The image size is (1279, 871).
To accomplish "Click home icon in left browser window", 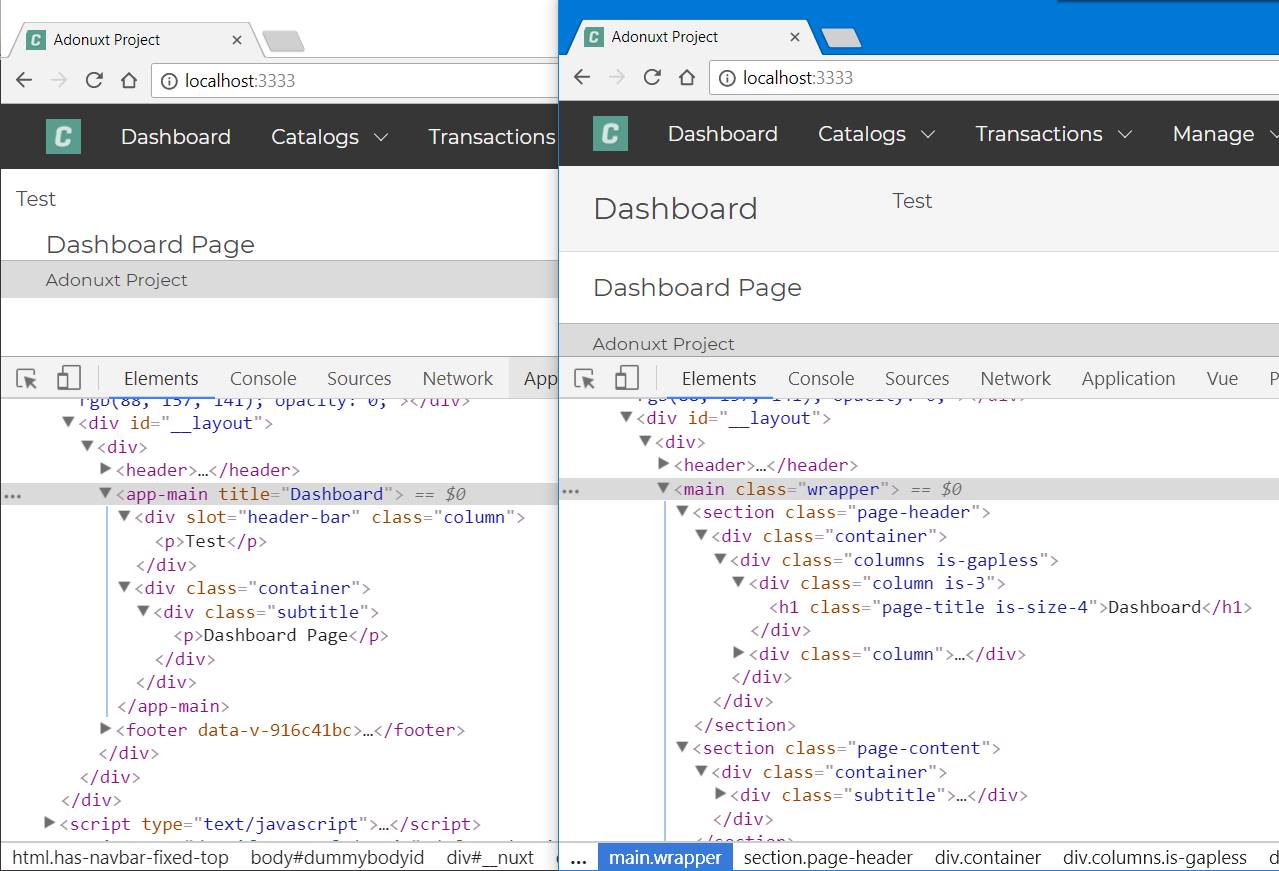I will tap(129, 81).
